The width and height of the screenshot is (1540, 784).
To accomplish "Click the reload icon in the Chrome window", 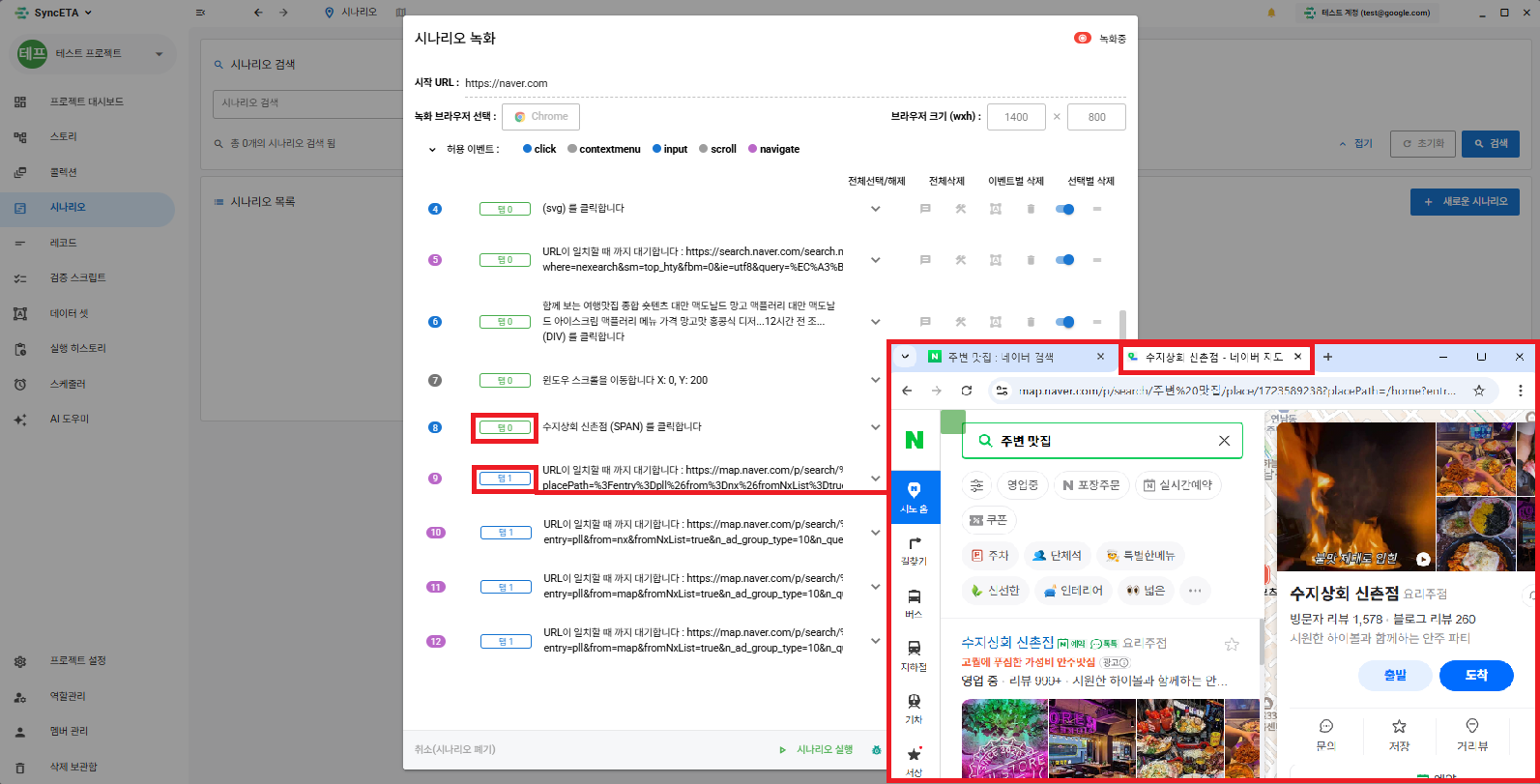I will pos(966,391).
